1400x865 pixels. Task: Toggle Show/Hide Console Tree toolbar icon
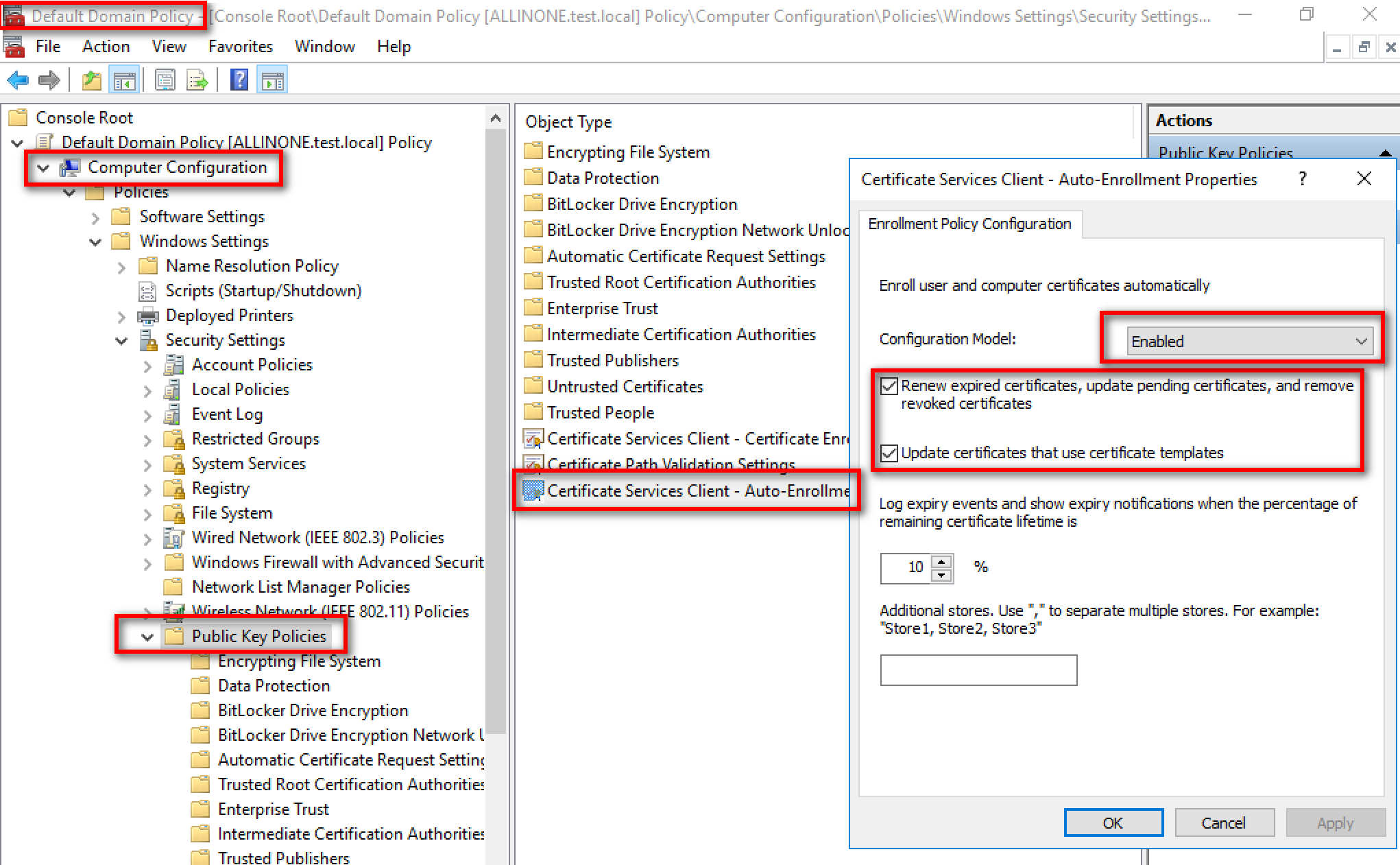click(x=124, y=80)
